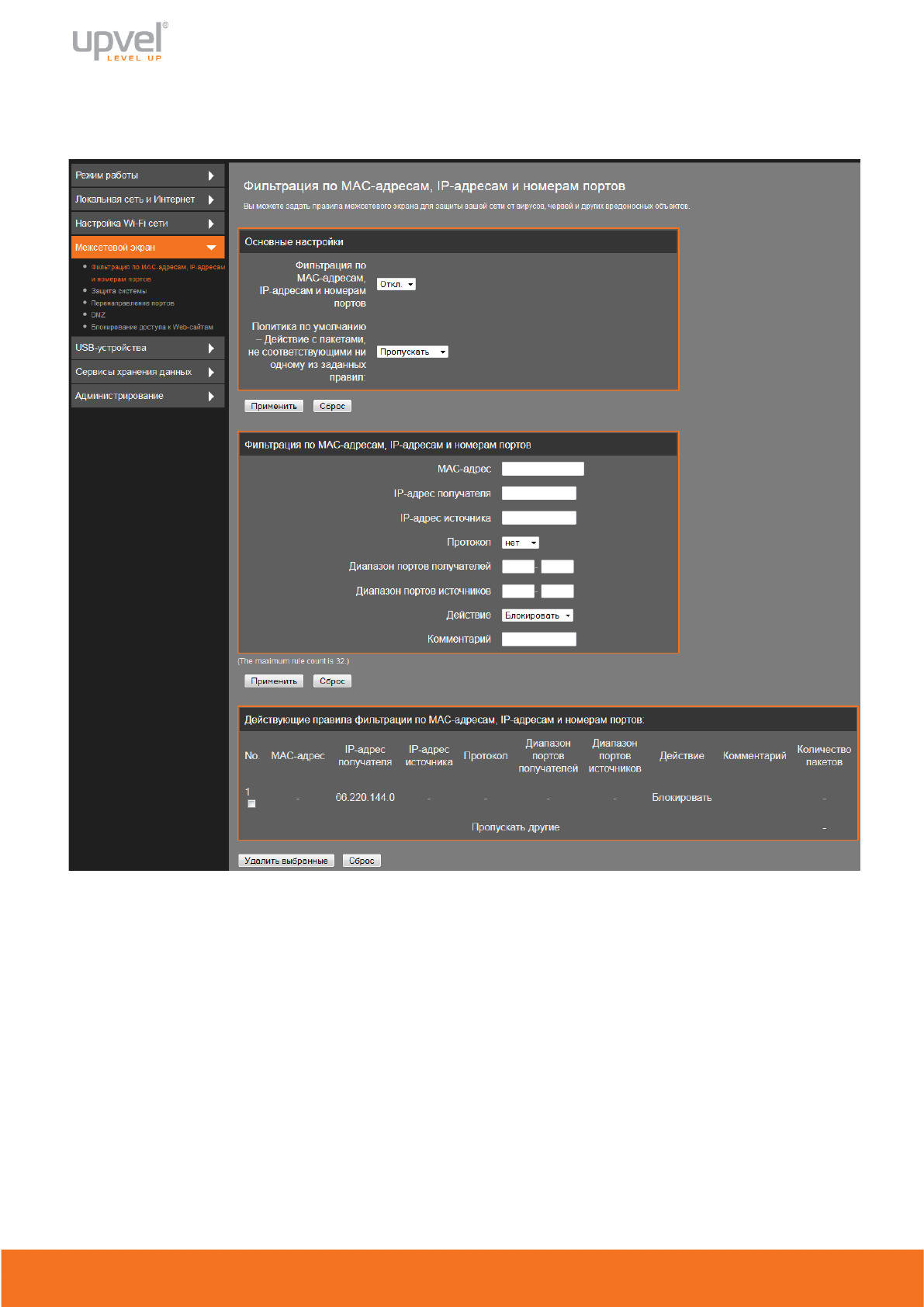Open the DMZ settings link
Viewport: 924px width, 1307px height.
coord(99,315)
